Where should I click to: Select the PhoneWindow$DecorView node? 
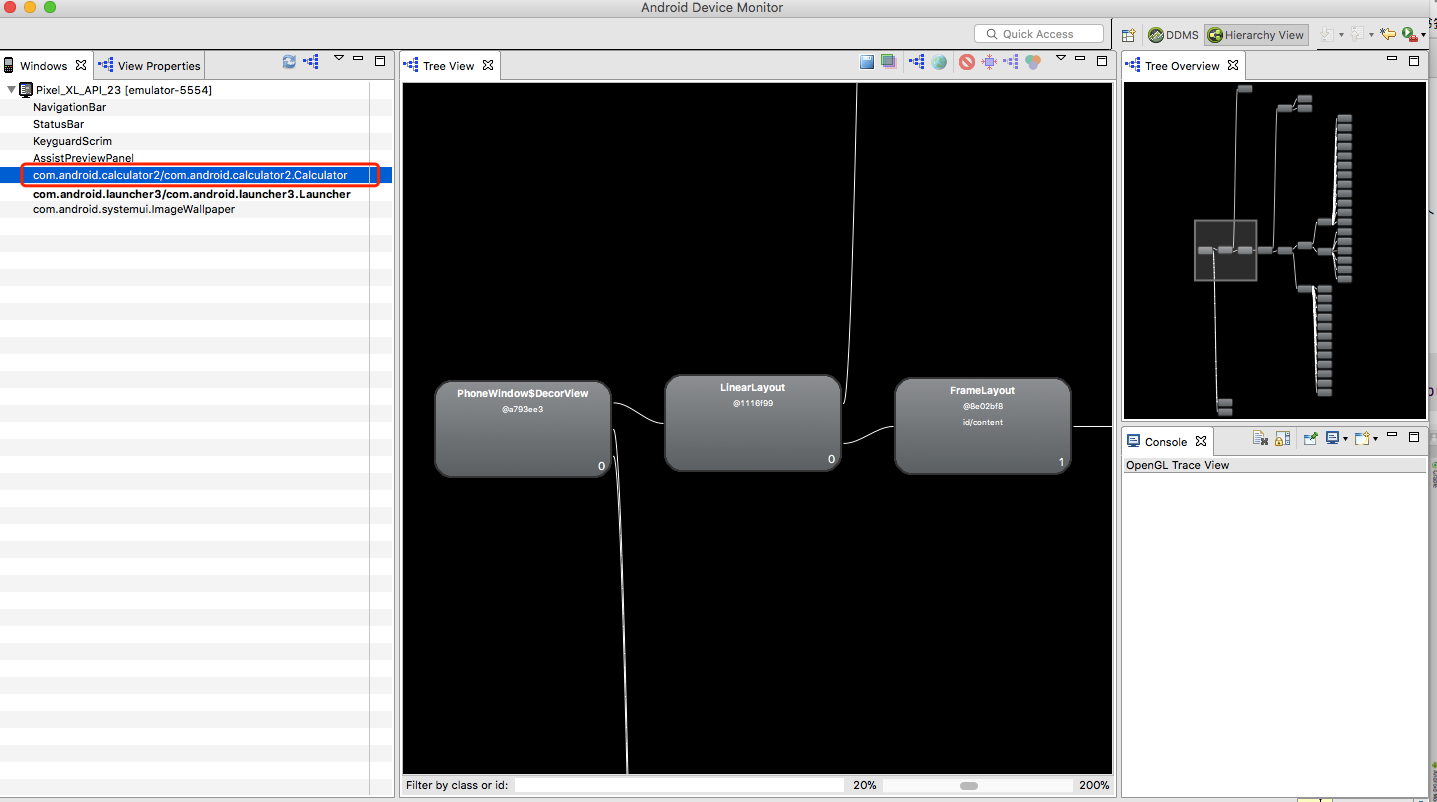click(523, 428)
